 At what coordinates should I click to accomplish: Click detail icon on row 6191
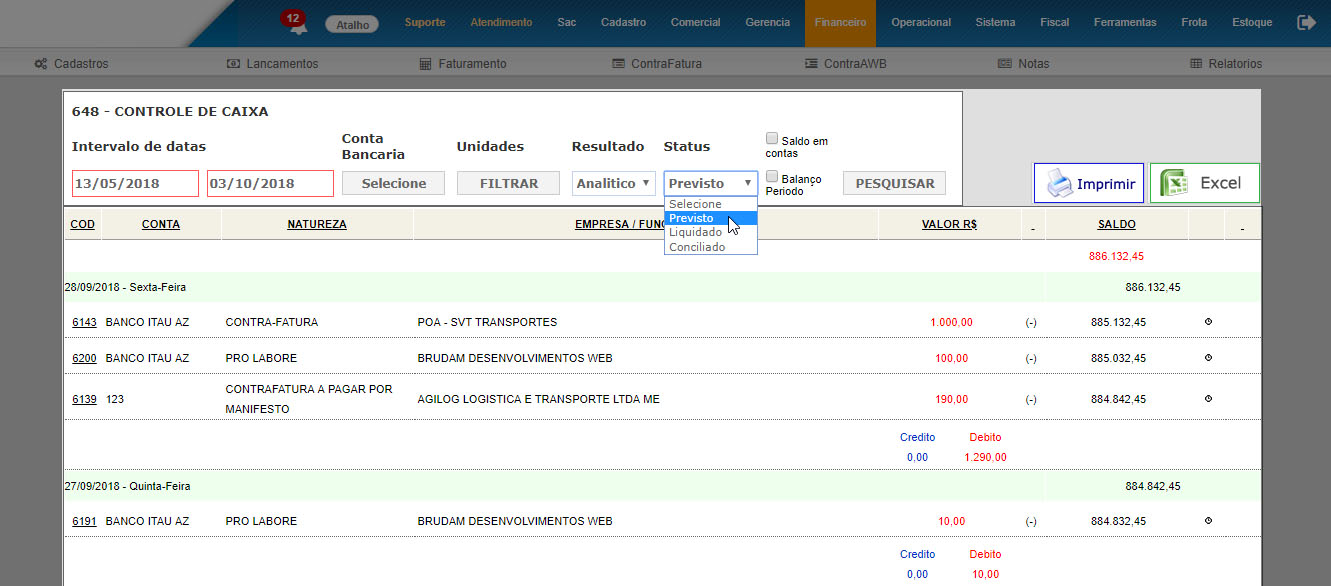(x=1208, y=521)
